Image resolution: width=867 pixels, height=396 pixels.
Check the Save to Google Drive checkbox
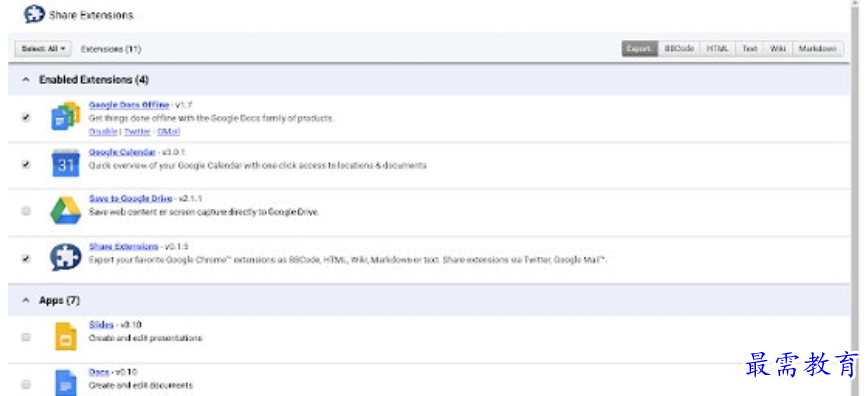[26, 211]
